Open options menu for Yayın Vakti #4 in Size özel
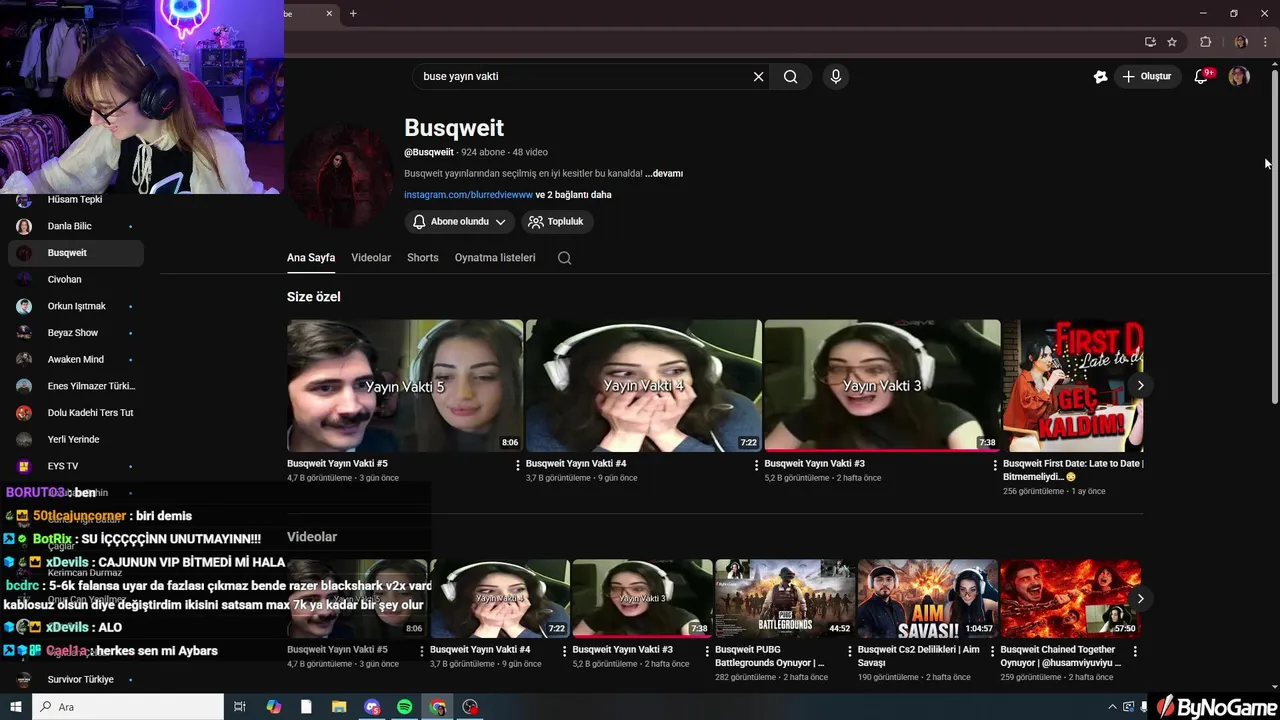The width and height of the screenshot is (1280, 720). 756,465
